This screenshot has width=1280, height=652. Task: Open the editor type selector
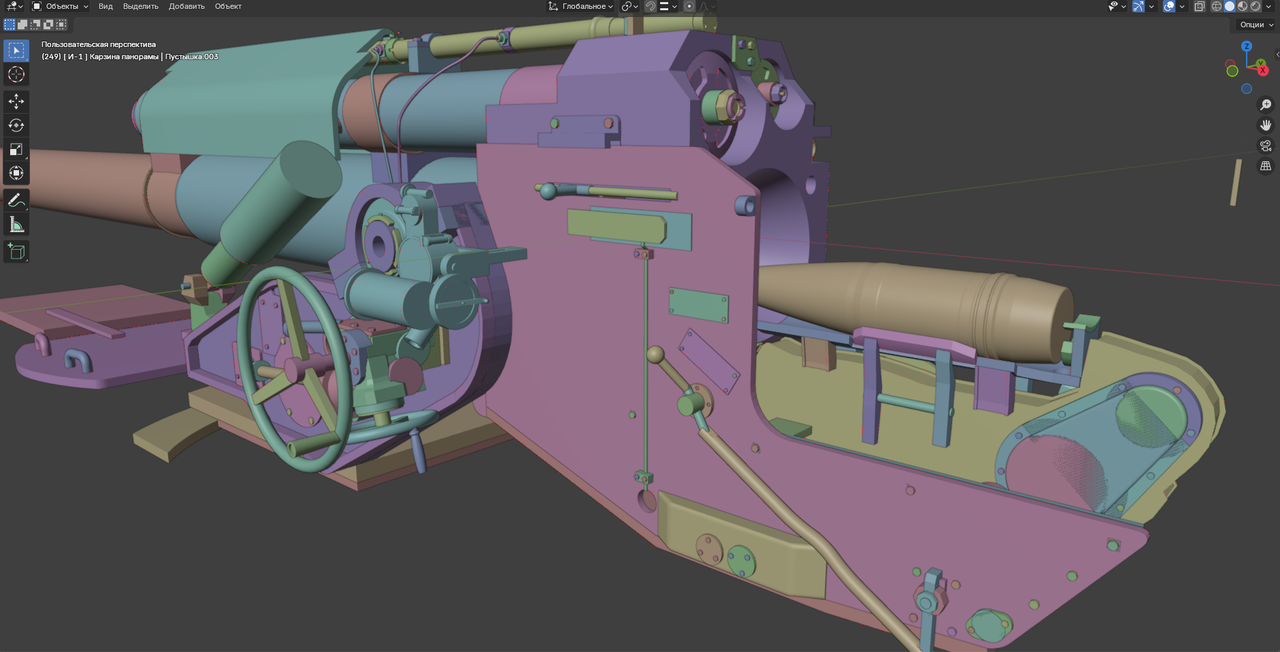click(x=14, y=6)
